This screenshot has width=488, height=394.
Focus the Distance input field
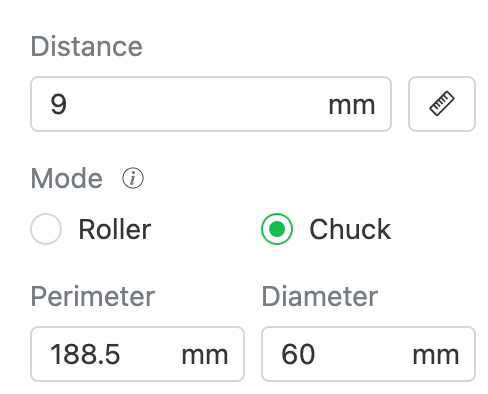(x=211, y=104)
